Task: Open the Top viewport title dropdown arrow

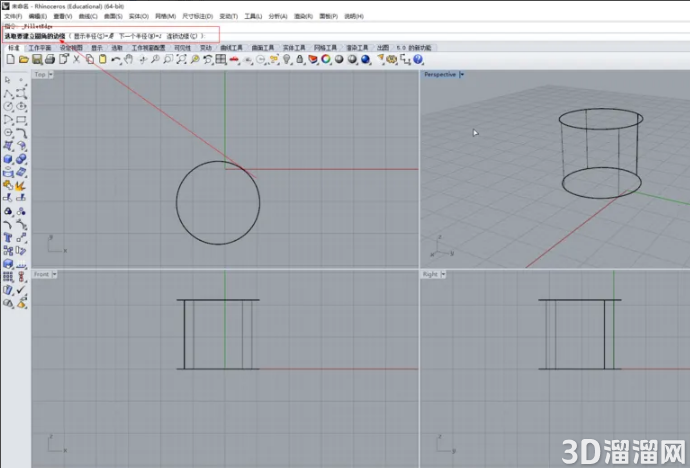Action: (51, 74)
